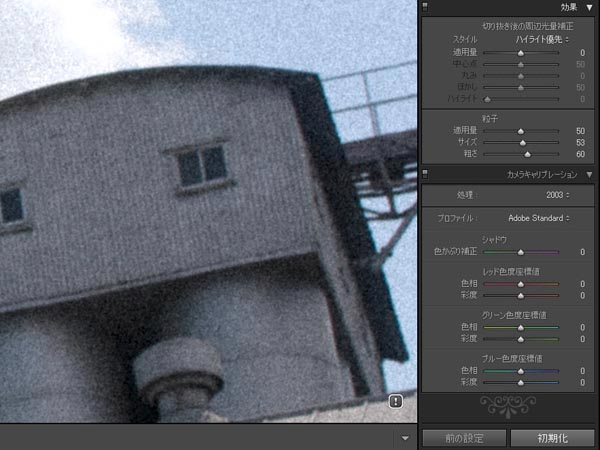The image size is (600, 450).
Task: Open the プロファイル dropdown showing Adobe Standard
Action: [x=539, y=218]
